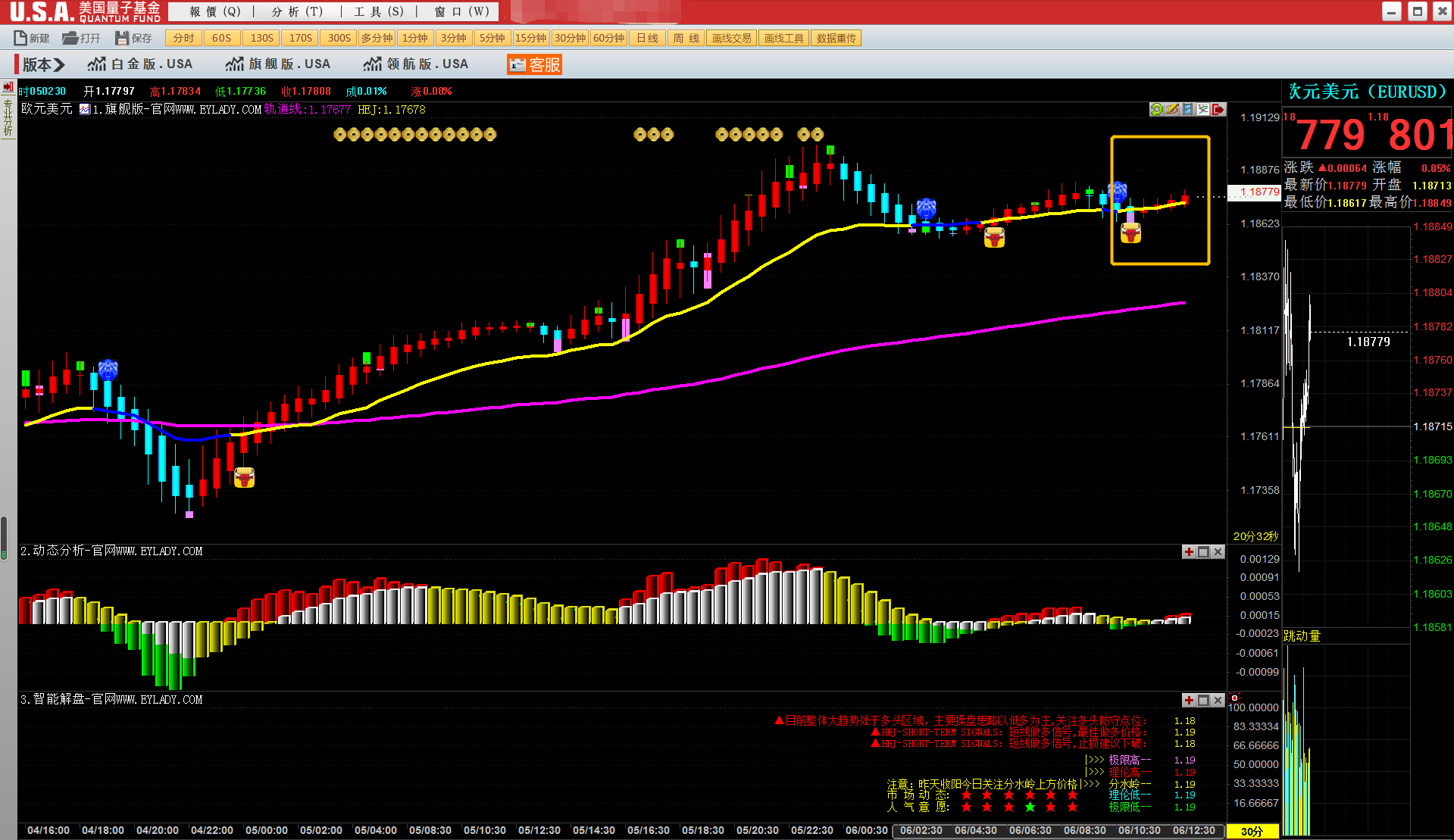Click the 20分32秒 countdown text

point(1255,536)
